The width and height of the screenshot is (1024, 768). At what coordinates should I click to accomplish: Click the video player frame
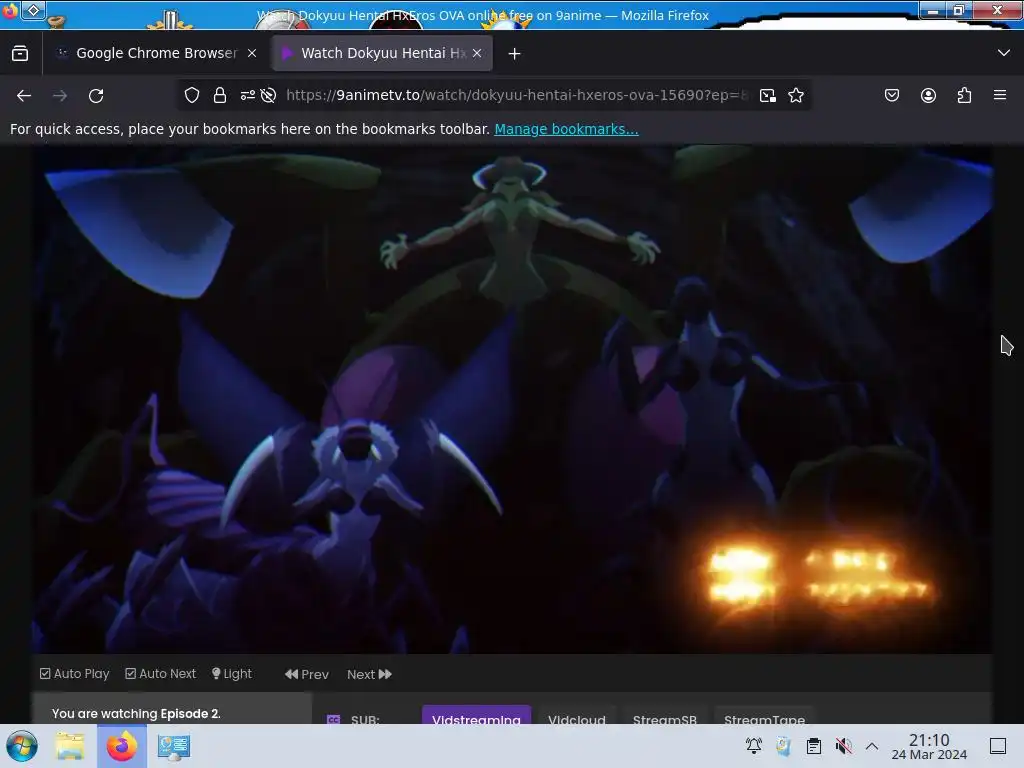512,400
